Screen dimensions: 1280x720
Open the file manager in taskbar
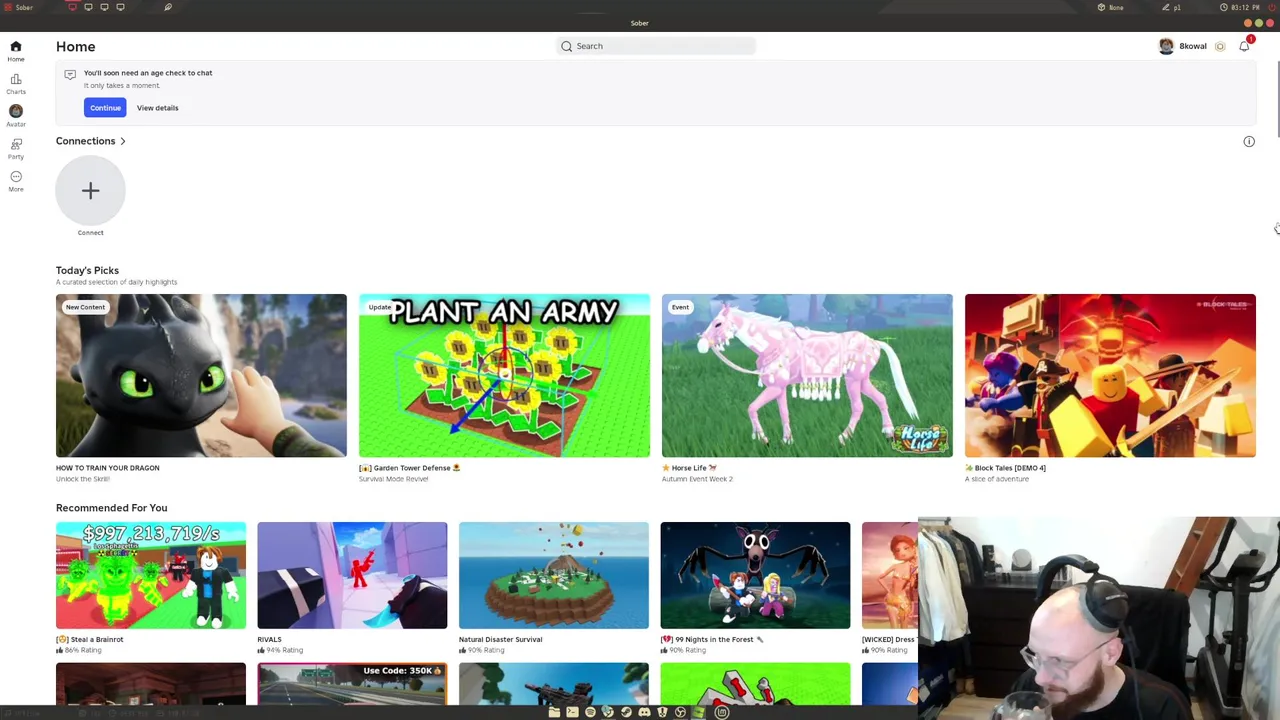pyautogui.click(x=554, y=712)
